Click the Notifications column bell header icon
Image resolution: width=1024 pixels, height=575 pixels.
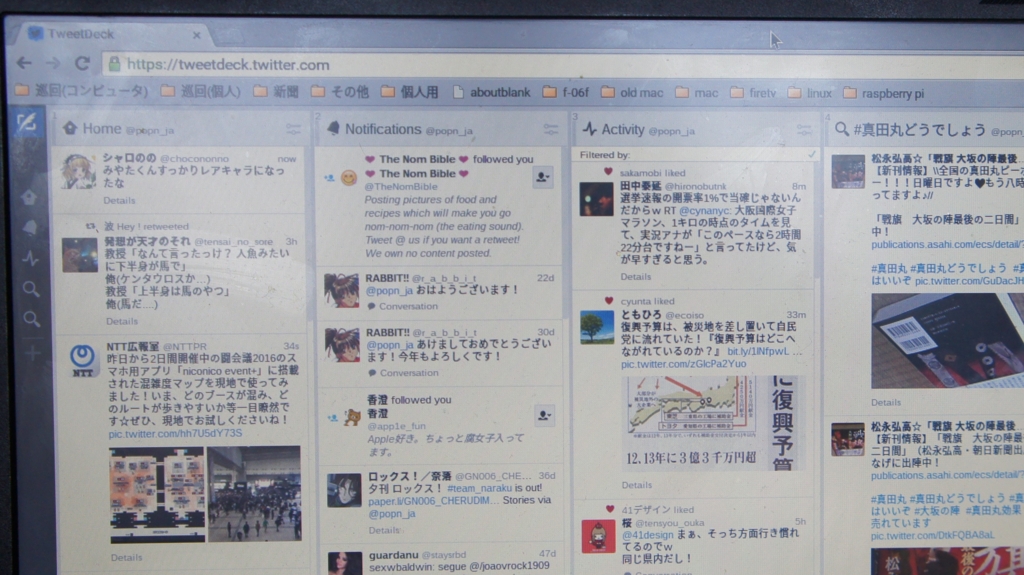tap(333, 128)
